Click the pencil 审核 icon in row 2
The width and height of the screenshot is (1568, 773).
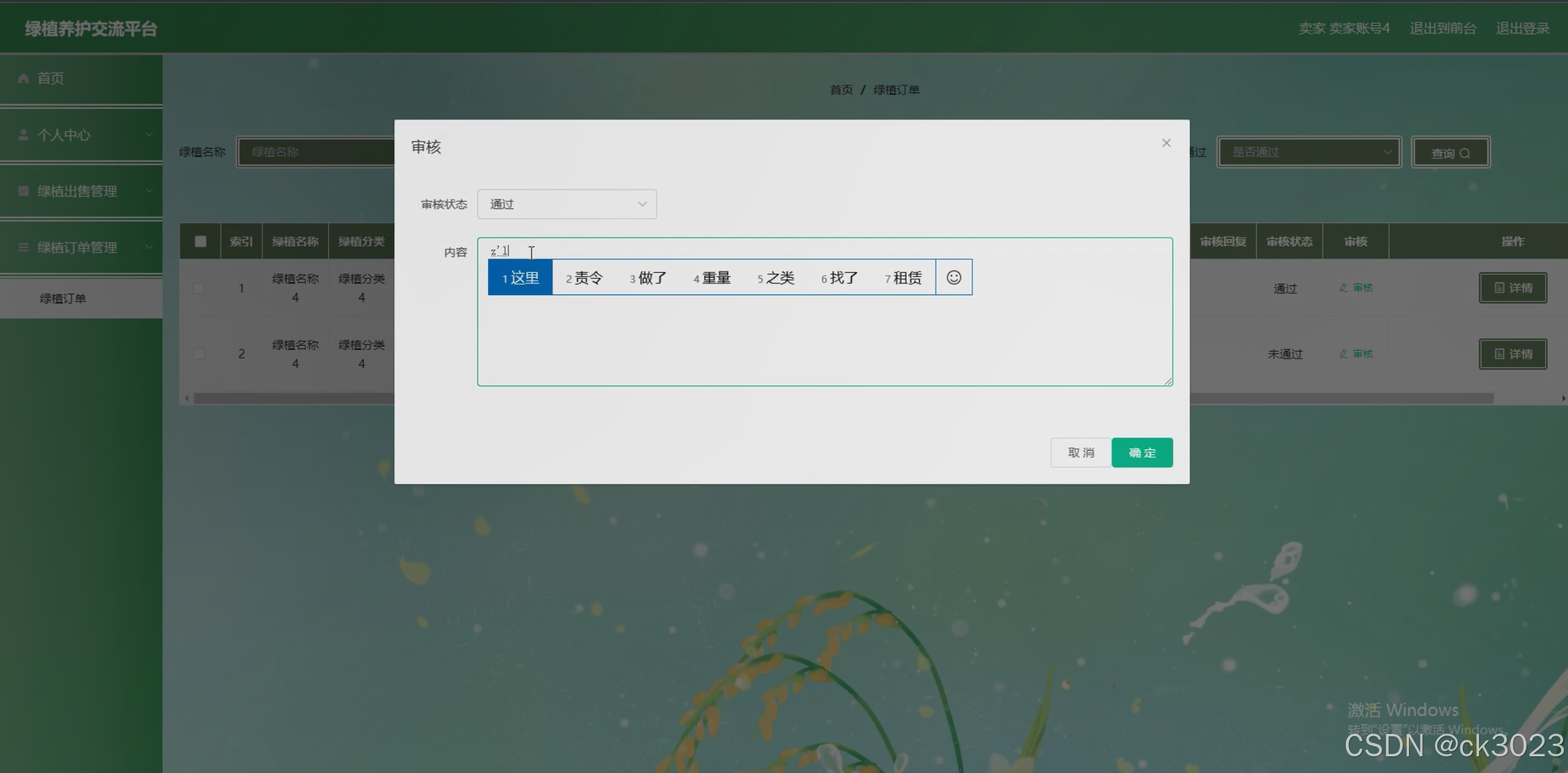pos(1344,354)
